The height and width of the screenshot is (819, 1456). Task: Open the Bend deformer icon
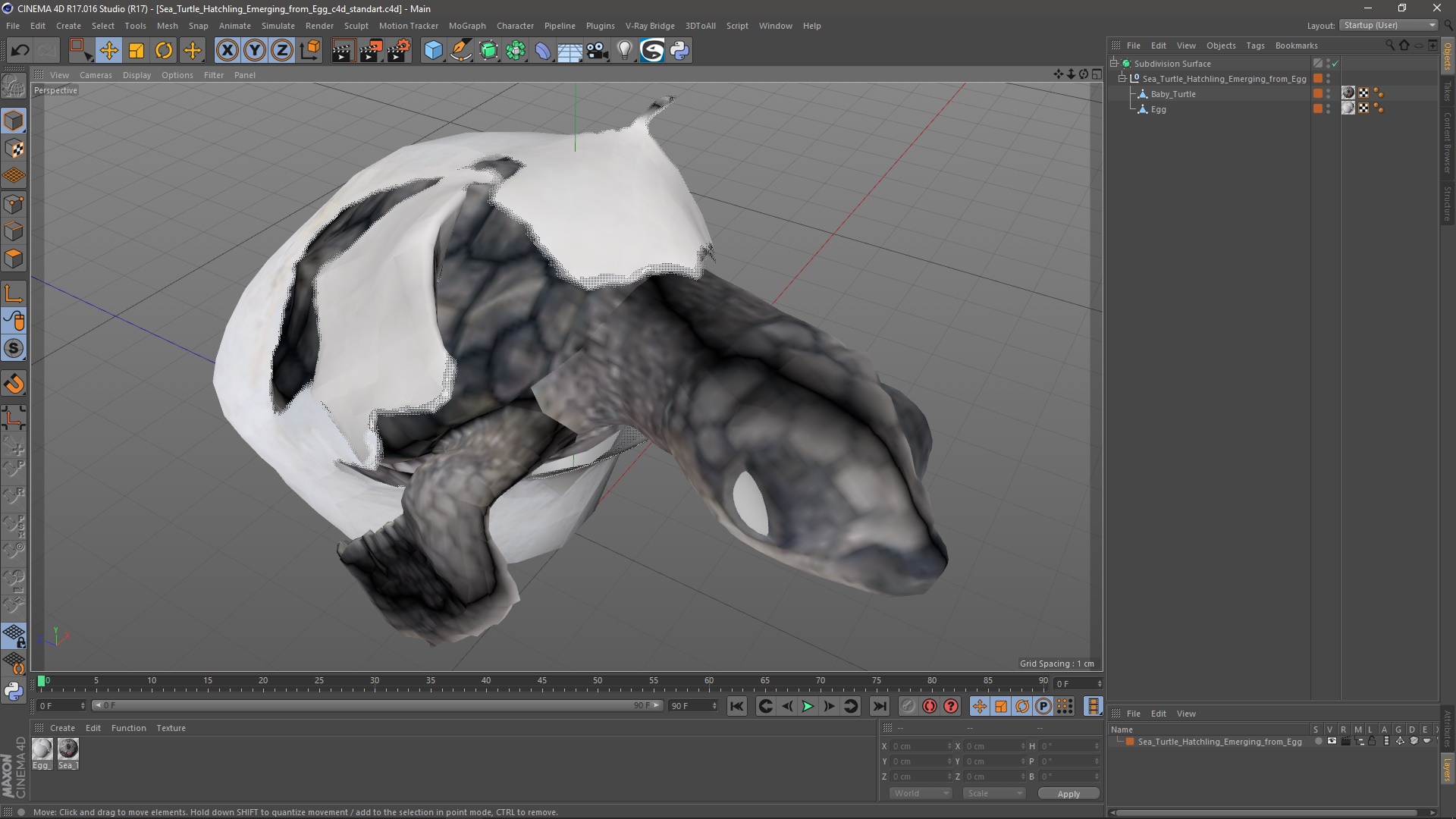click(543, 51)
